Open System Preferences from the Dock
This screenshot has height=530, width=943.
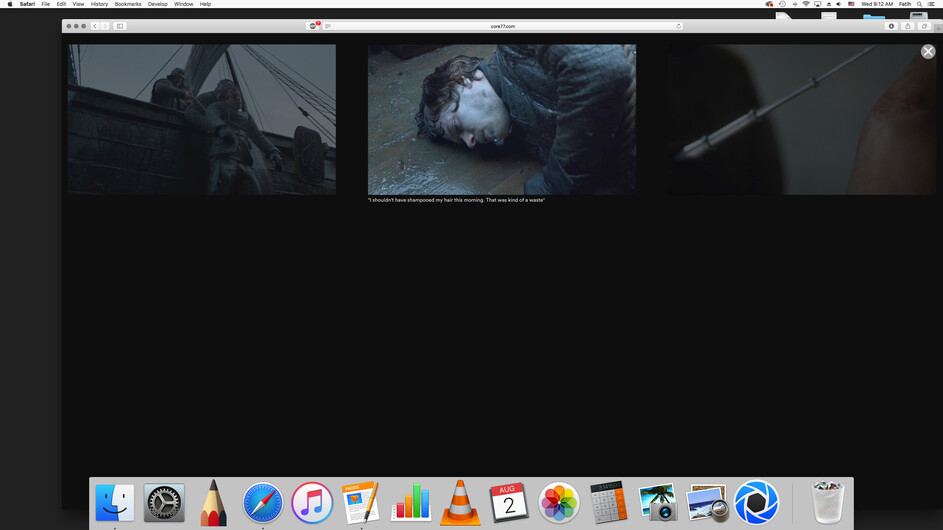[164, 502]
